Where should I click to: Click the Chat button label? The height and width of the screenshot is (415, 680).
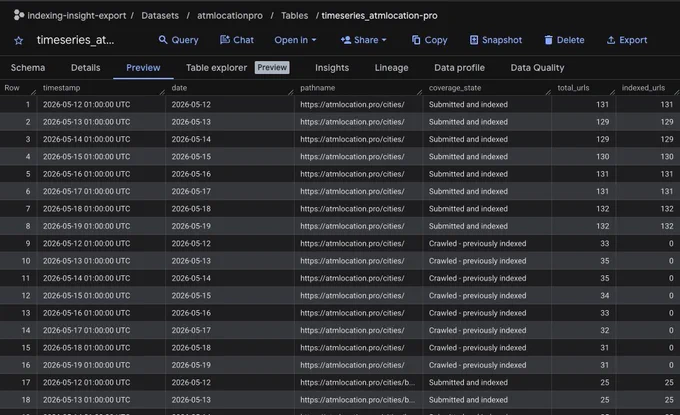point(243,40)
